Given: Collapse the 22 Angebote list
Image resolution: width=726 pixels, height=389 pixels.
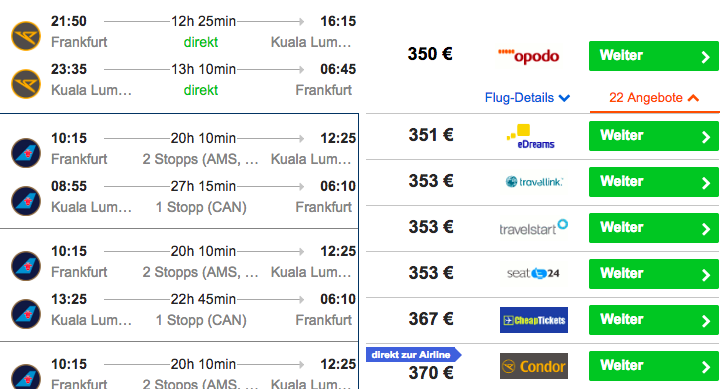Looking at the screenshot, I should click(654, 98).
